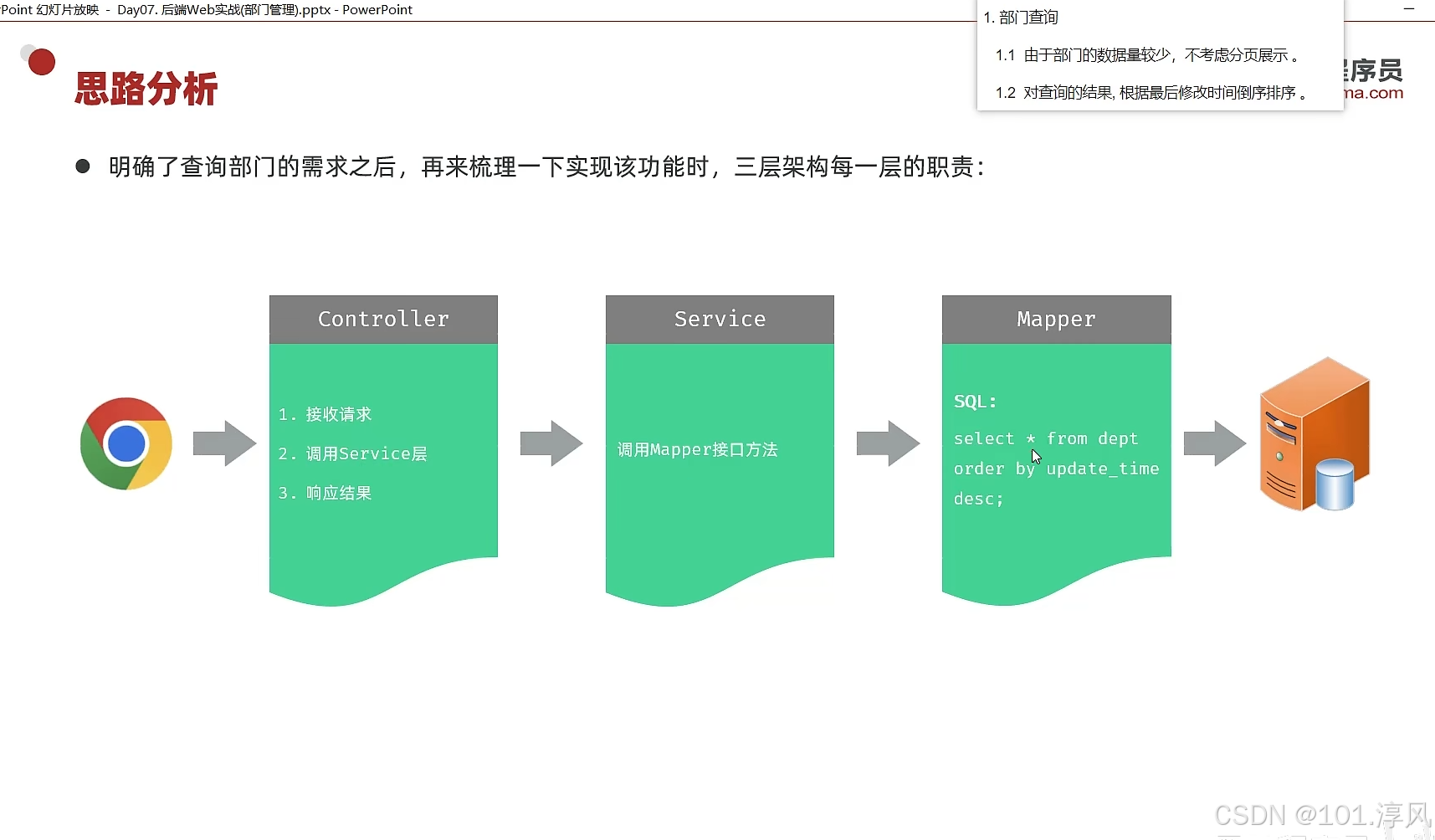Click the text '调用Mapper接口方法'
Image resolution: width=1435 pixels, height=840 pixels.
[698, 449]
